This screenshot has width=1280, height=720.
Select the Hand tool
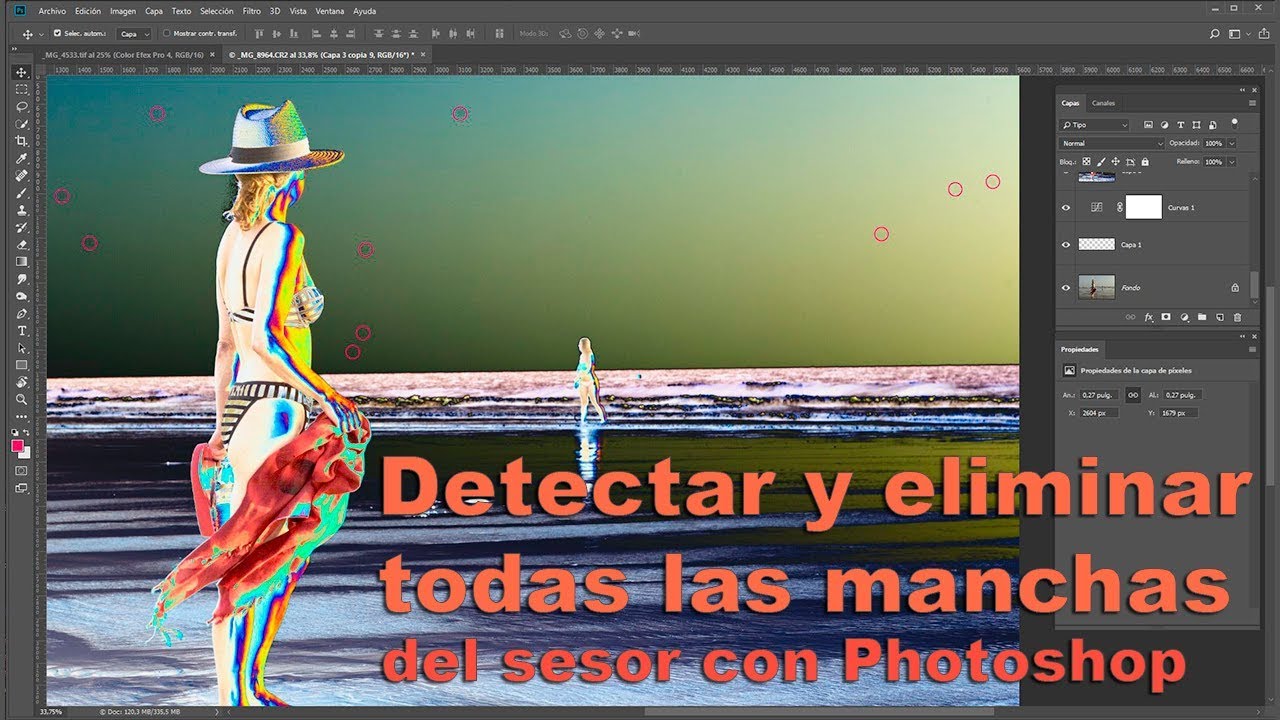(x=22, y=382)
